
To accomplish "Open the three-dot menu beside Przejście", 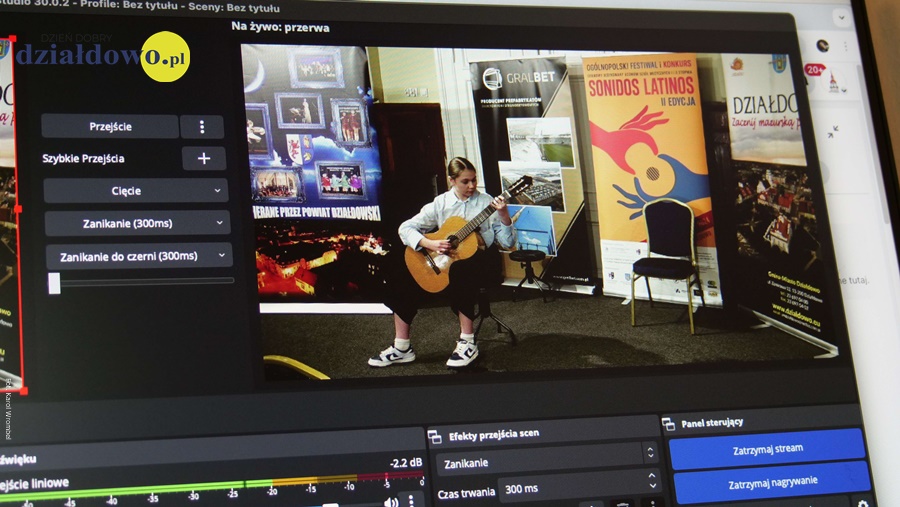I will pyautogui.click(x=202, y=127).
